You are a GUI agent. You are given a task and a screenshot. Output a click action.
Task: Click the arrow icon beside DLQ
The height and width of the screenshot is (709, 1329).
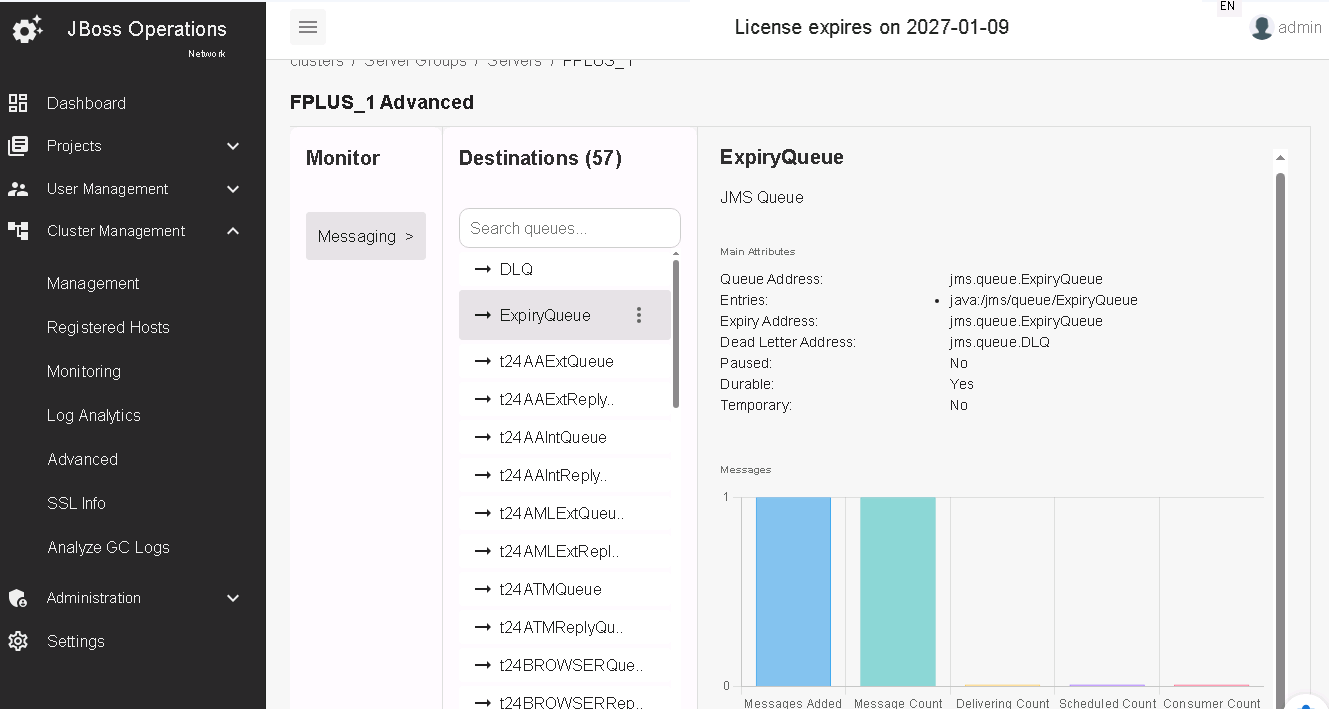click(x=483, y=270)
